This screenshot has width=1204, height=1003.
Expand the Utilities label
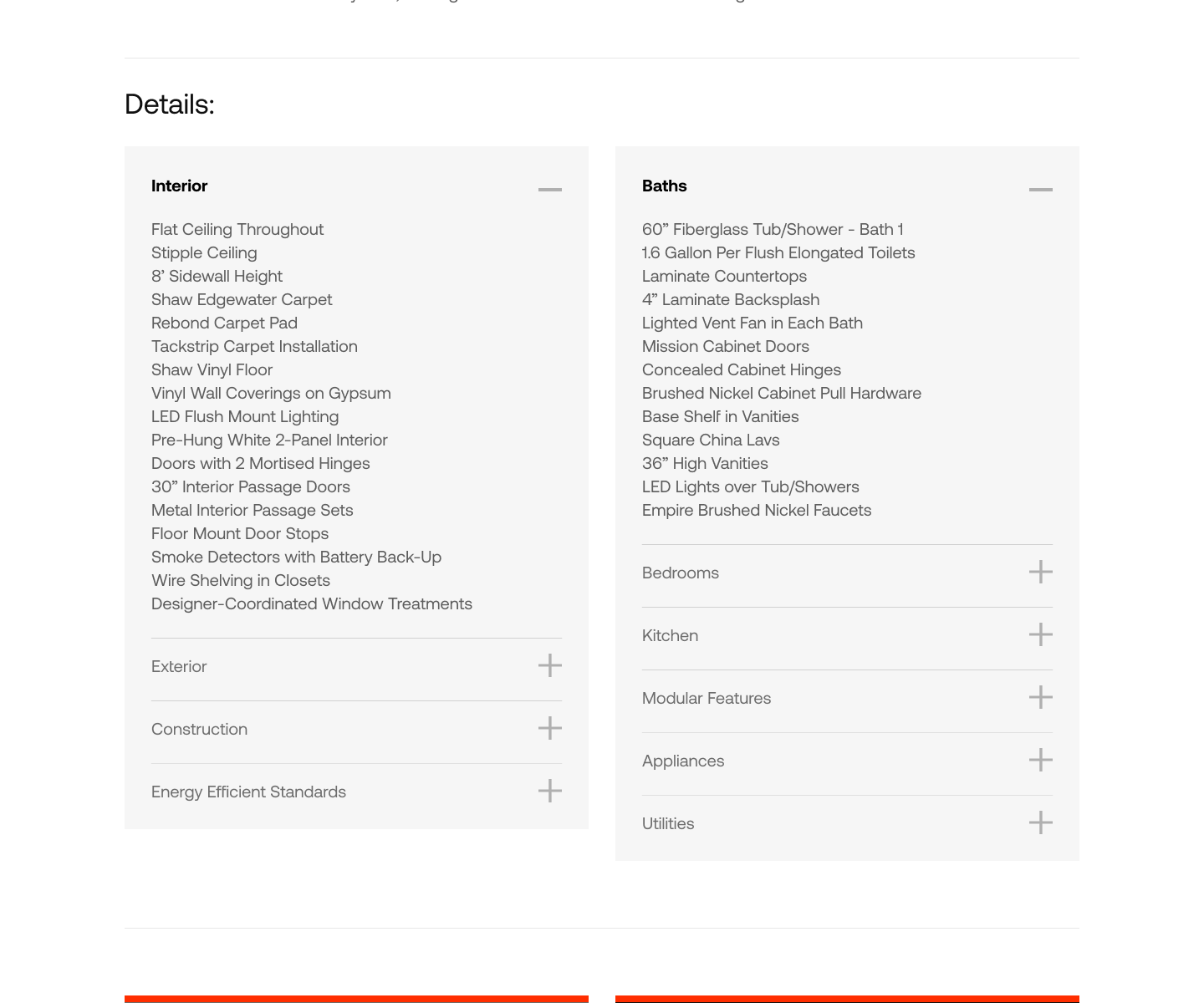pos(668,823)
